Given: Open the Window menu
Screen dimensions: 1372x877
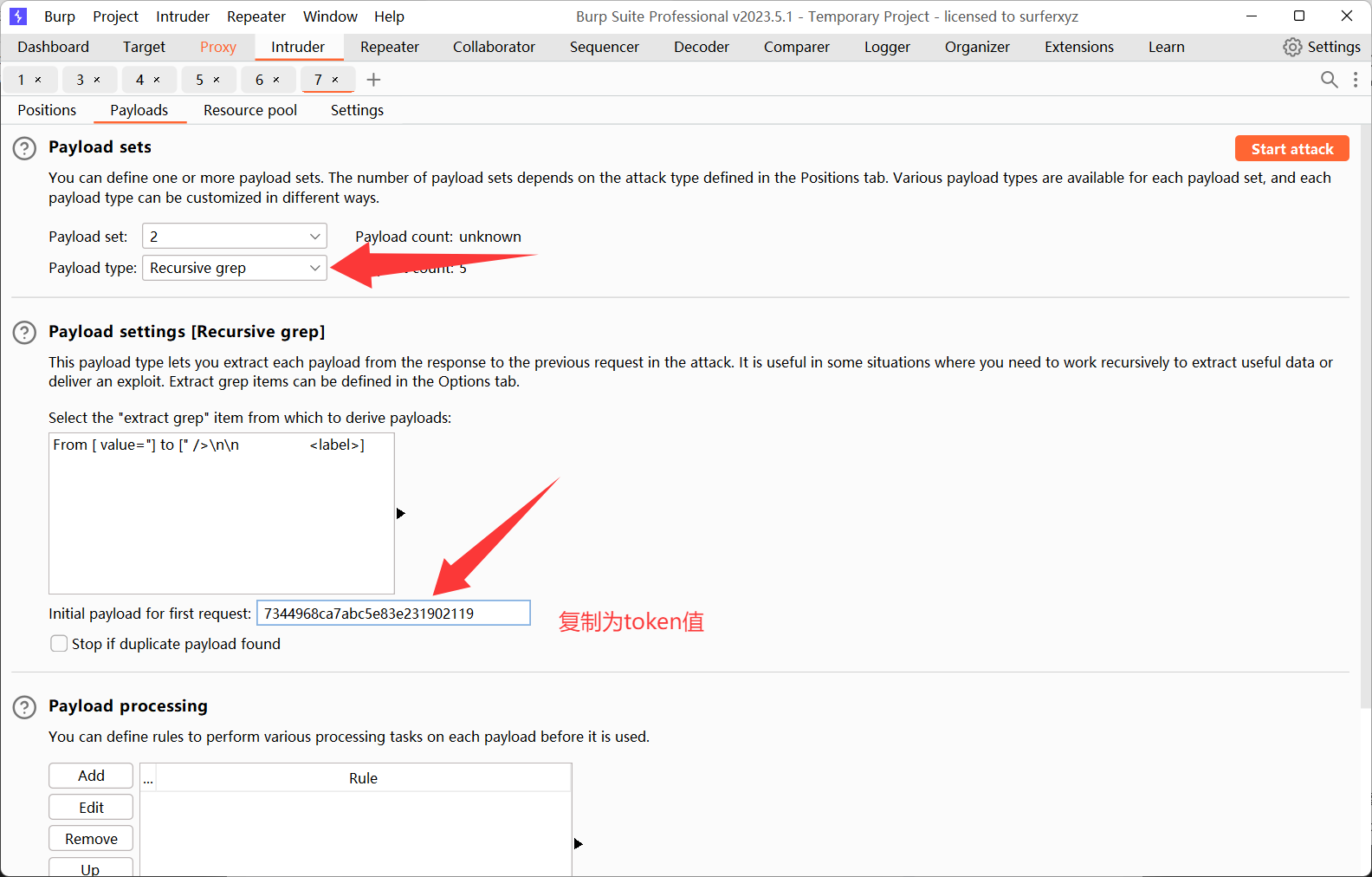Looking at the screenshot, I should click(330, 16).
